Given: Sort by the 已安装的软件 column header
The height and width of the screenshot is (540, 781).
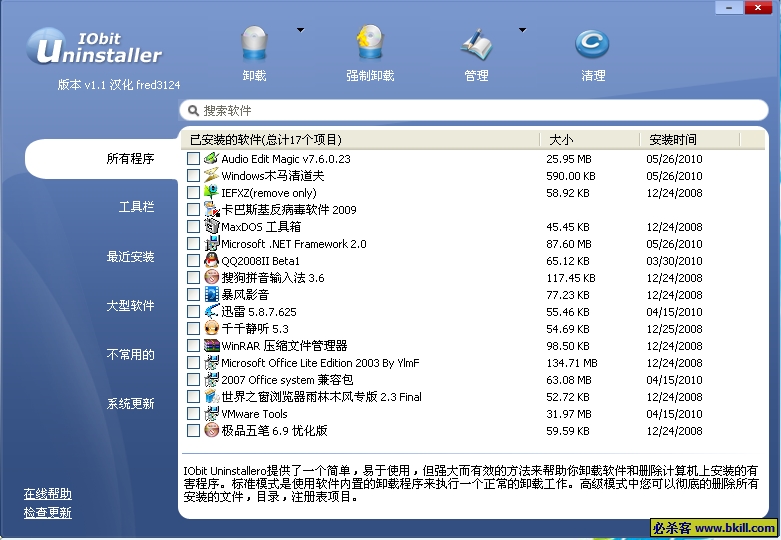Looking at the screenshot, I should [x=360, y=139].
